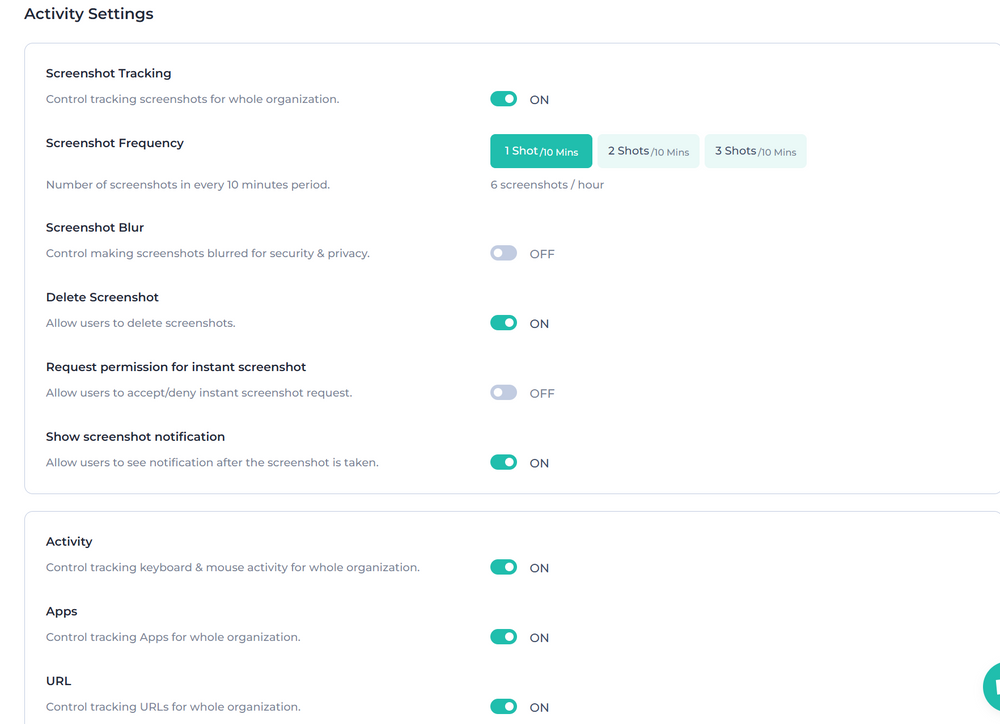The image size is (1000, 724).
Task: Turn off the Delete Screenshot toggle
Action: coord(503,322)
